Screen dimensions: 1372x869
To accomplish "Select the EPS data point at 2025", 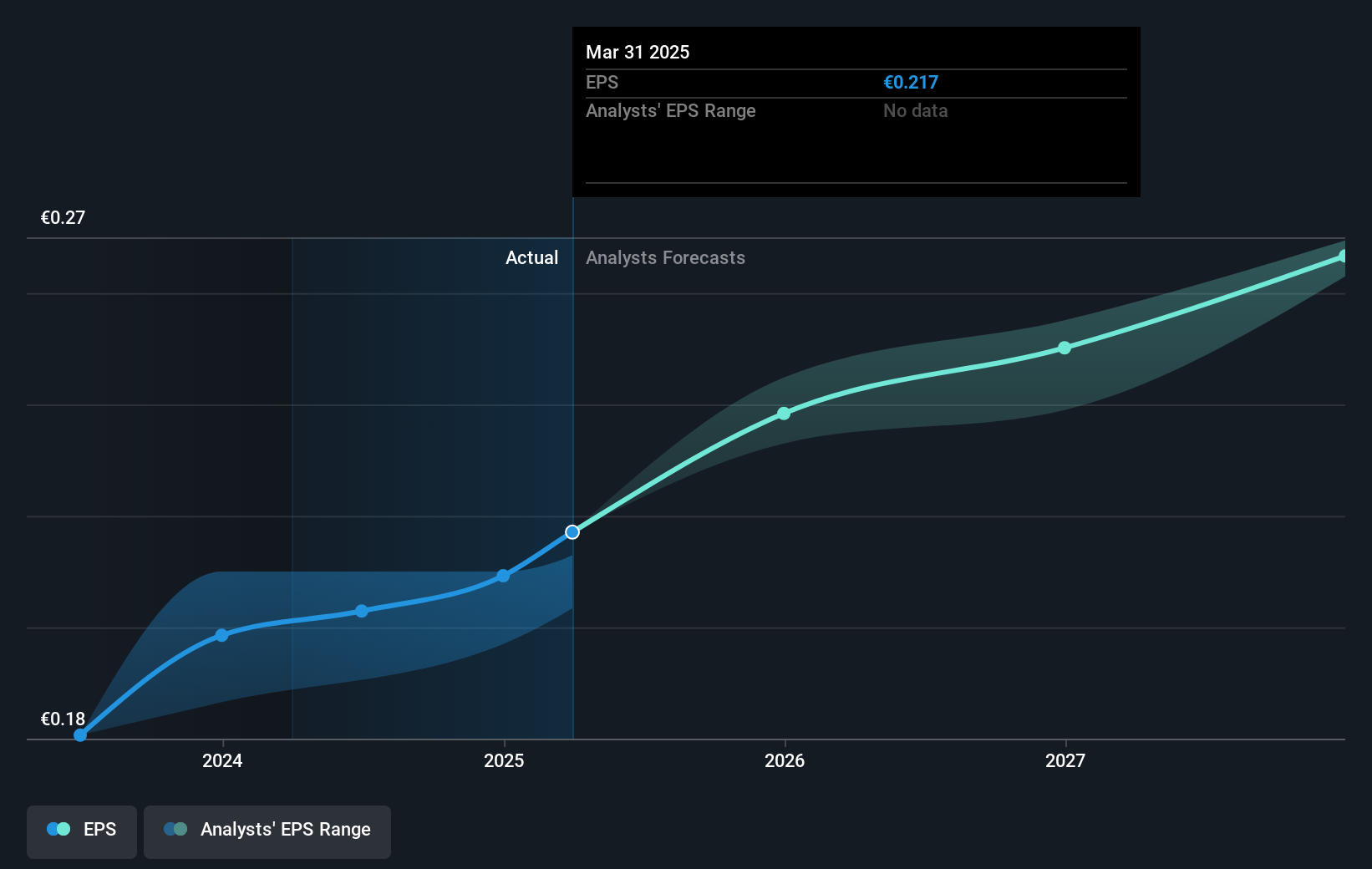I will [503, 576].
